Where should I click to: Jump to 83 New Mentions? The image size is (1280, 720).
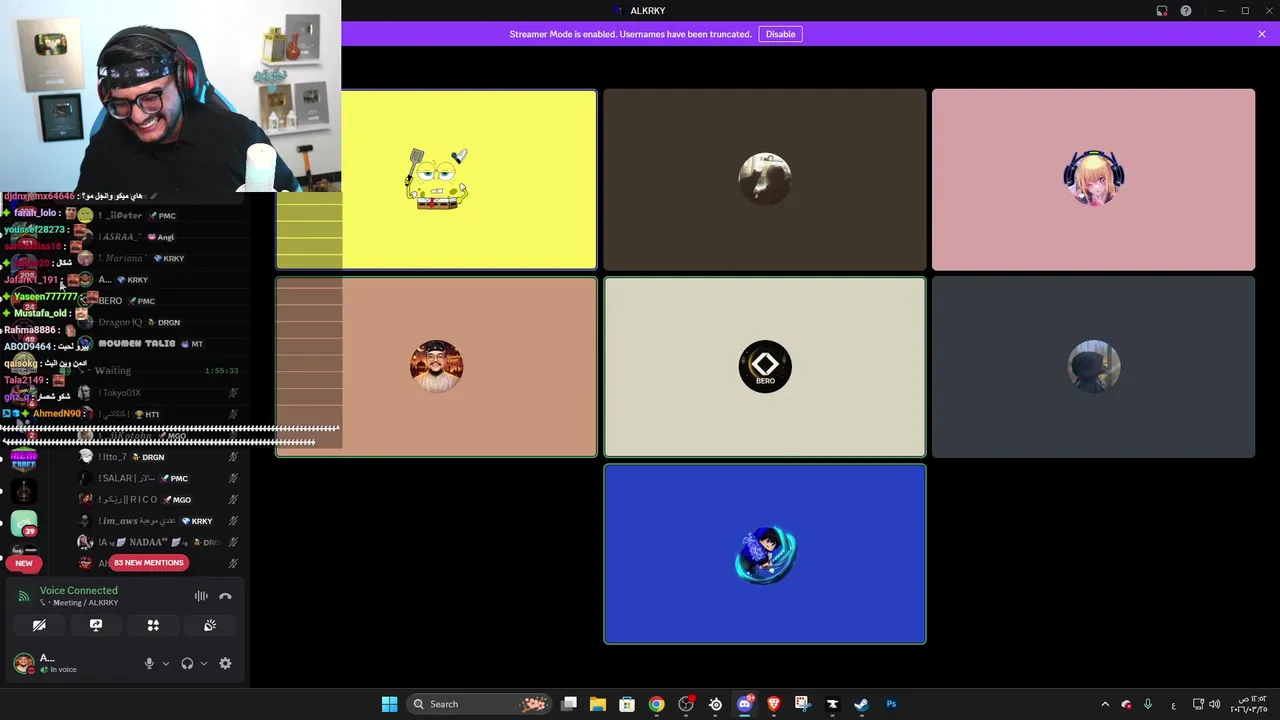148,563
